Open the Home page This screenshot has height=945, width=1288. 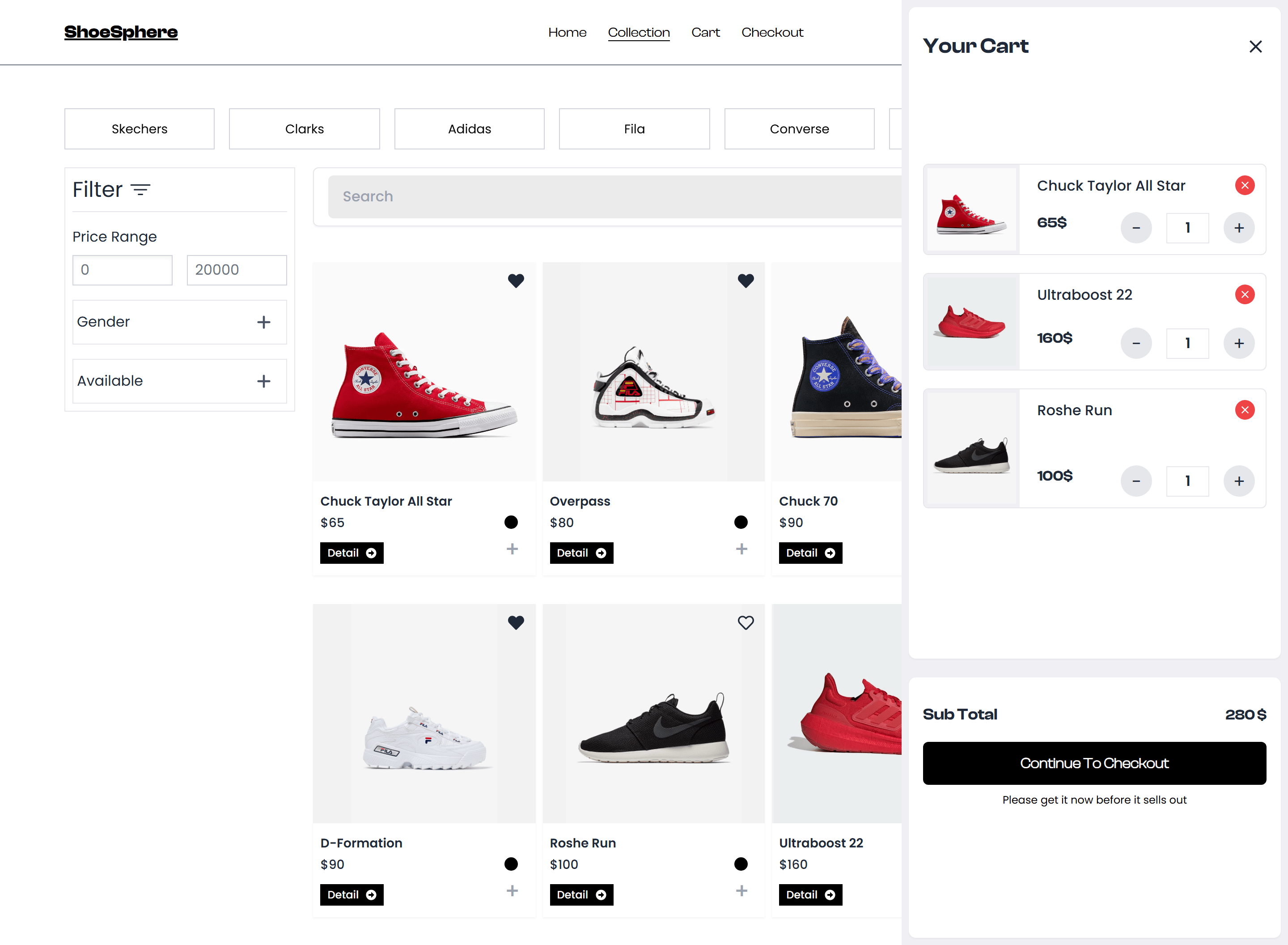coord(567,33)
